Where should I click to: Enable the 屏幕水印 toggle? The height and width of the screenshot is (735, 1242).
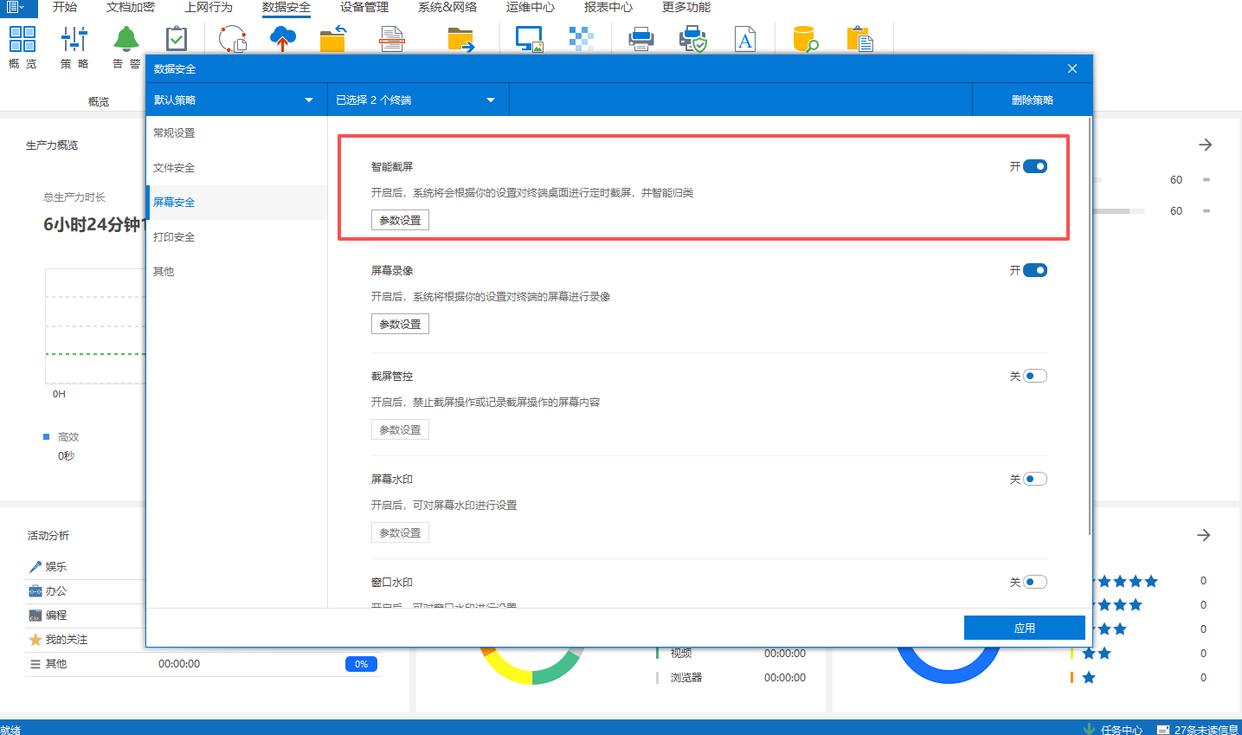[1035, 479]
